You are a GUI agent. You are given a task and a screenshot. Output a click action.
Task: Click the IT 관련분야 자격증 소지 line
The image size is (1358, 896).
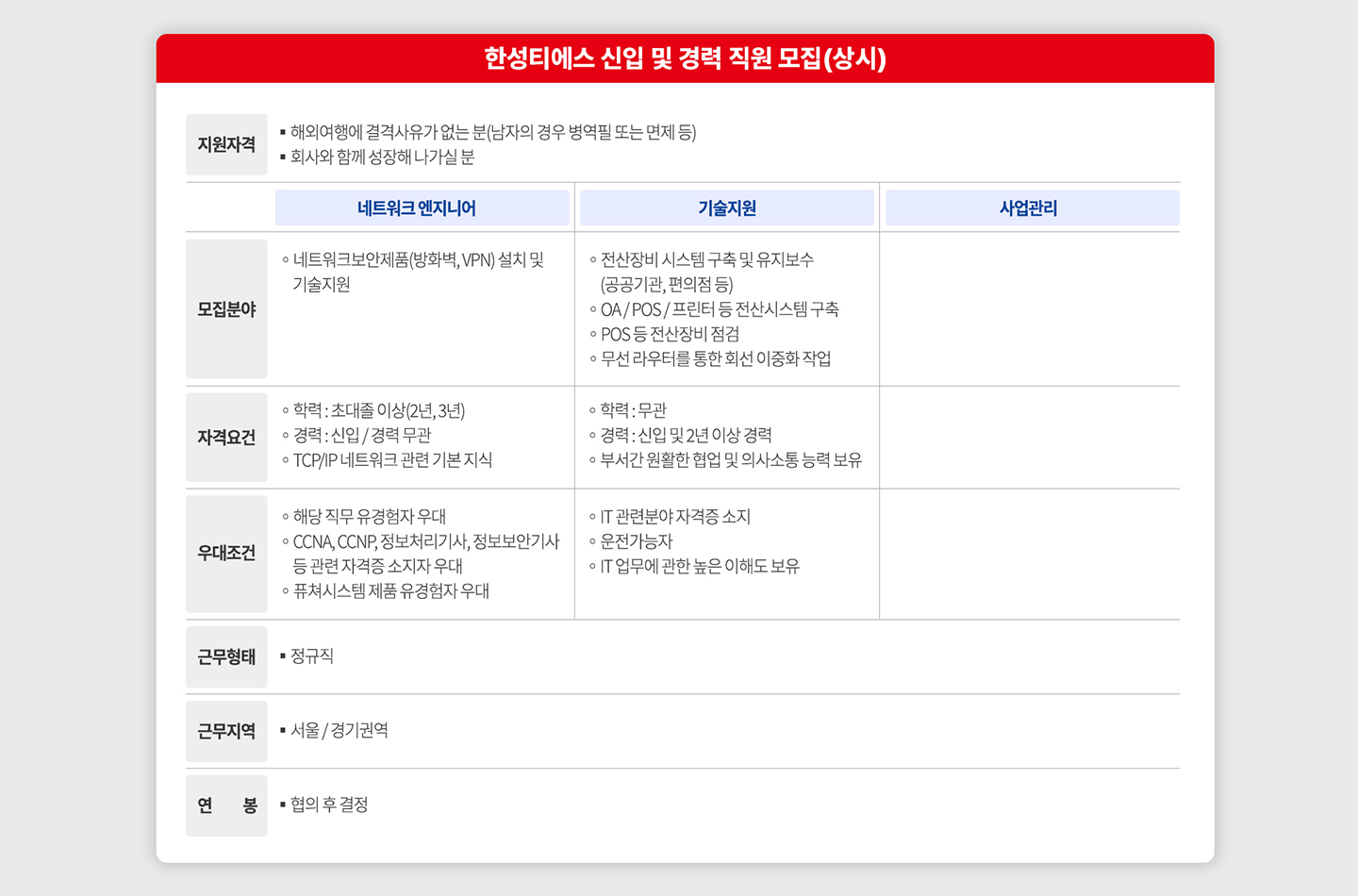[675, 517]
